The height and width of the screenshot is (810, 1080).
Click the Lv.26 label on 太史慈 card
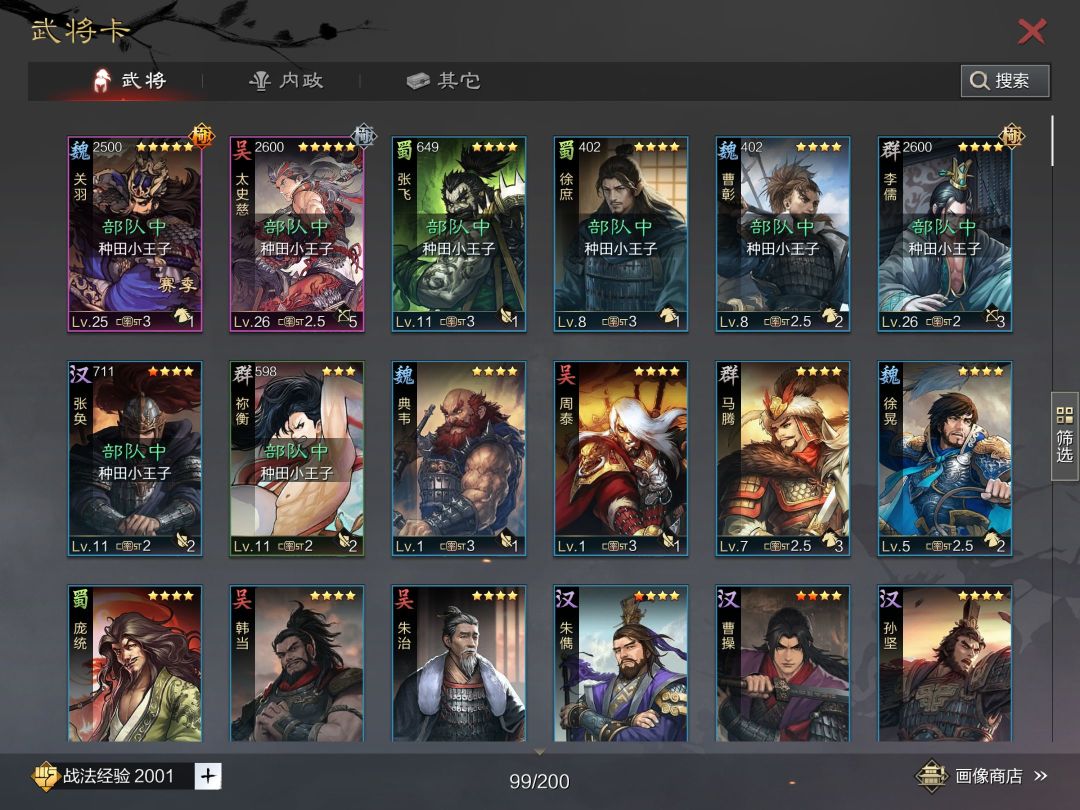tap(251, 322)
